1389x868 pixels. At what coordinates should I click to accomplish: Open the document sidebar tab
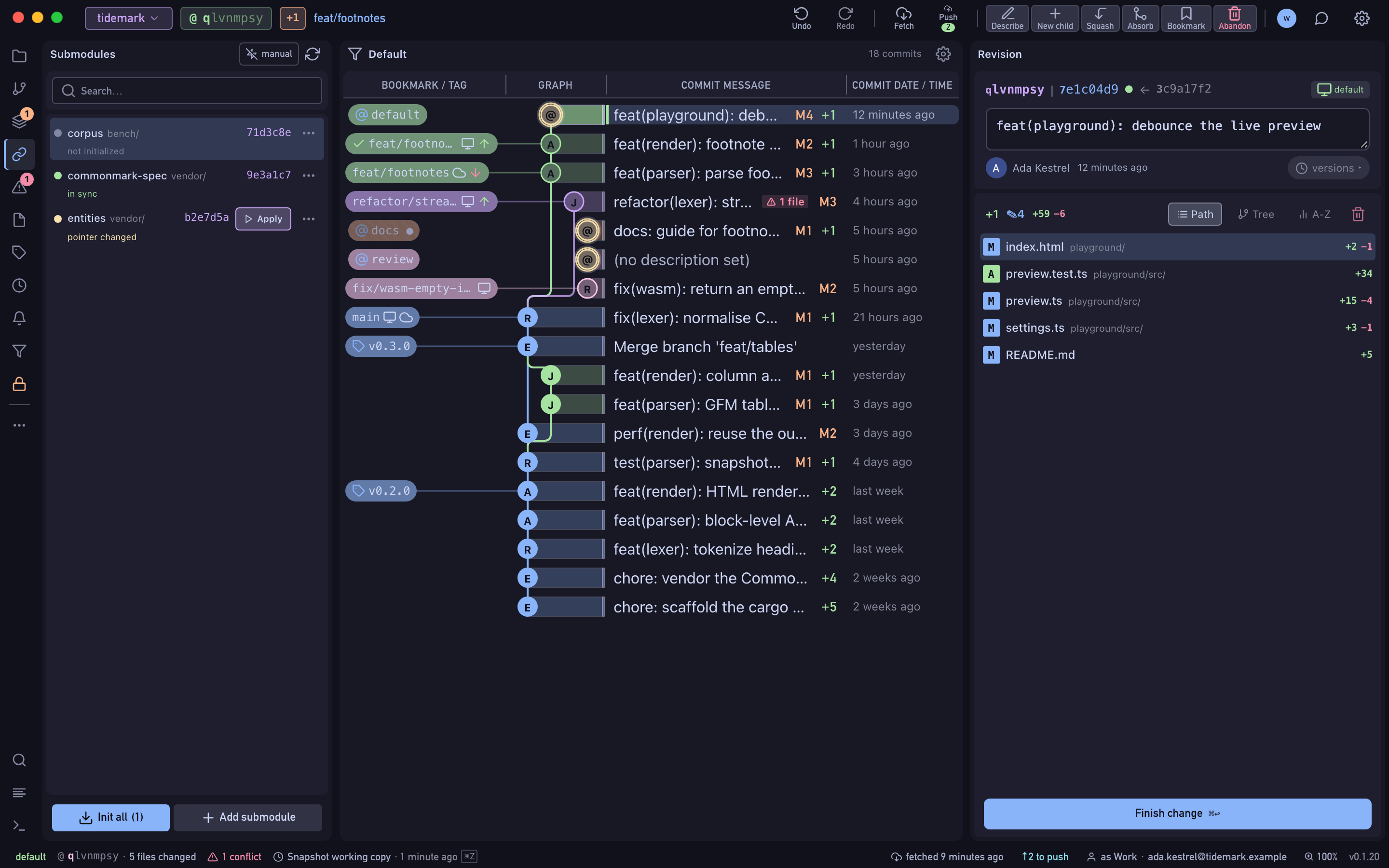(x=19, y=220)
